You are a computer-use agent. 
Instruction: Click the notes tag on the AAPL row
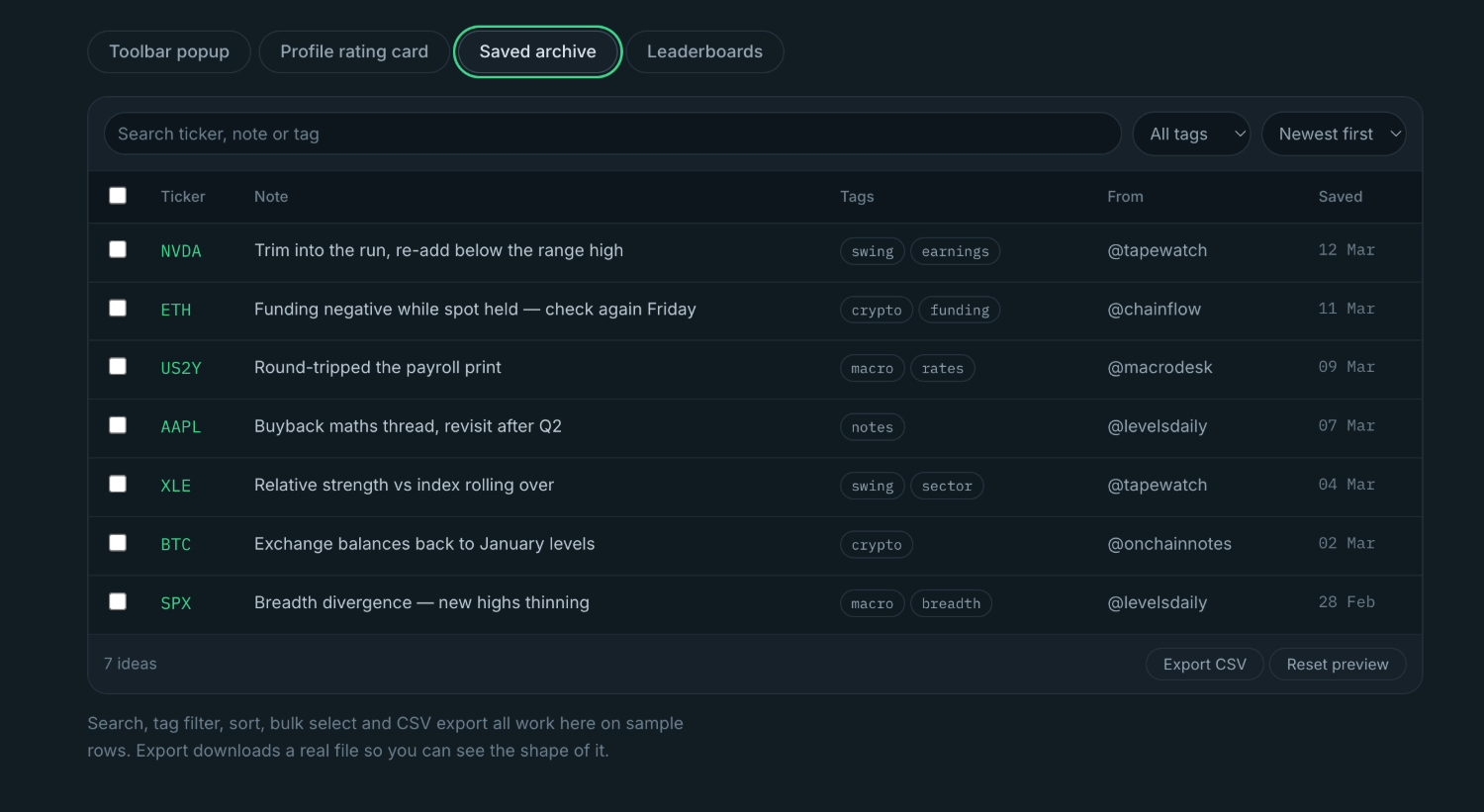click(873, 427)
